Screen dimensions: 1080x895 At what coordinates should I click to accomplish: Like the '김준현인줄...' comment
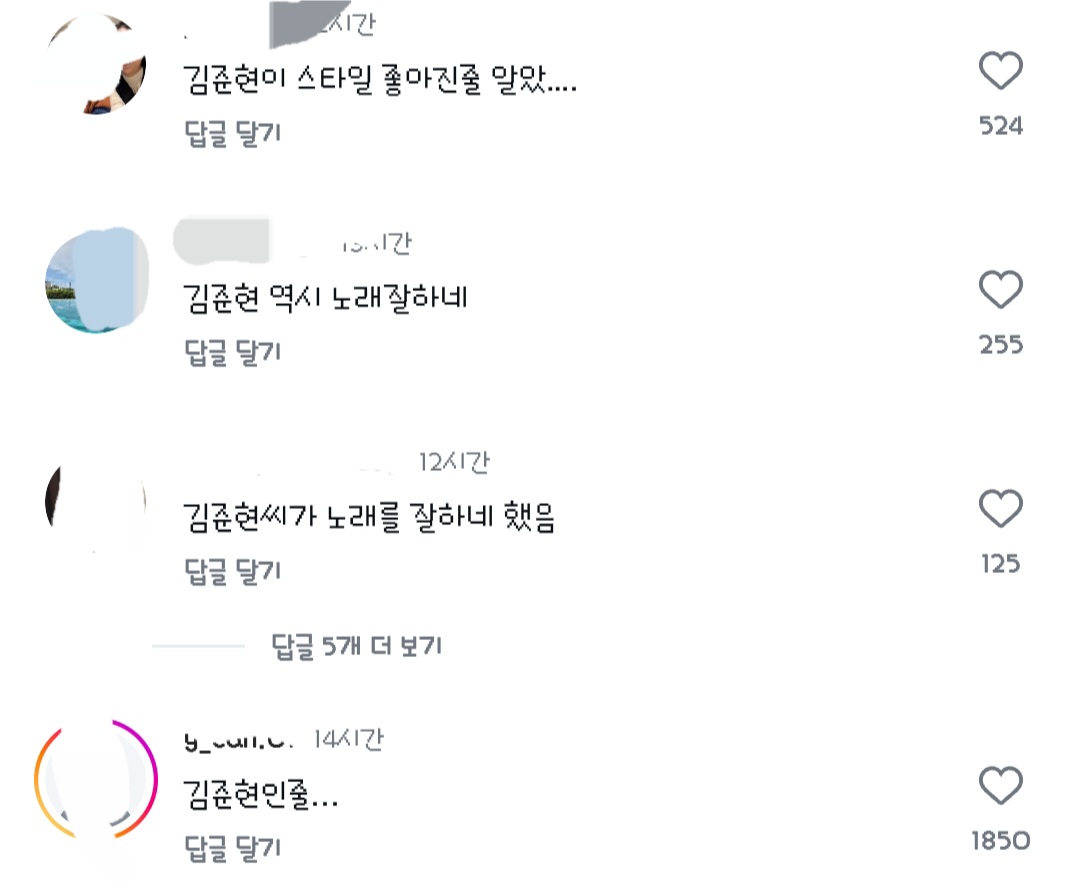click(x=1000, y=786)
